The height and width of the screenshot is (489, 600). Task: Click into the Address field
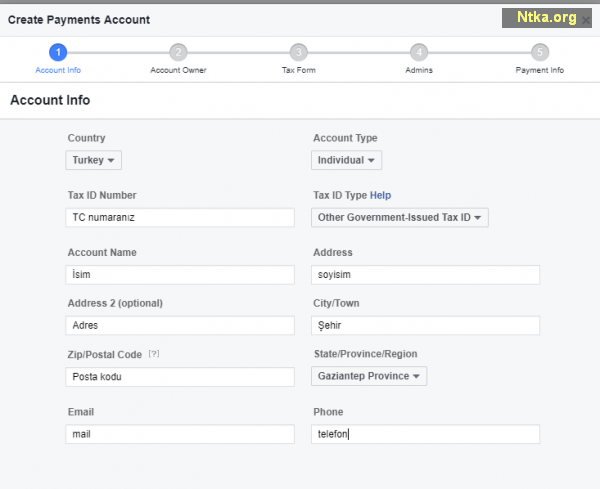click(x=425, y=274)
